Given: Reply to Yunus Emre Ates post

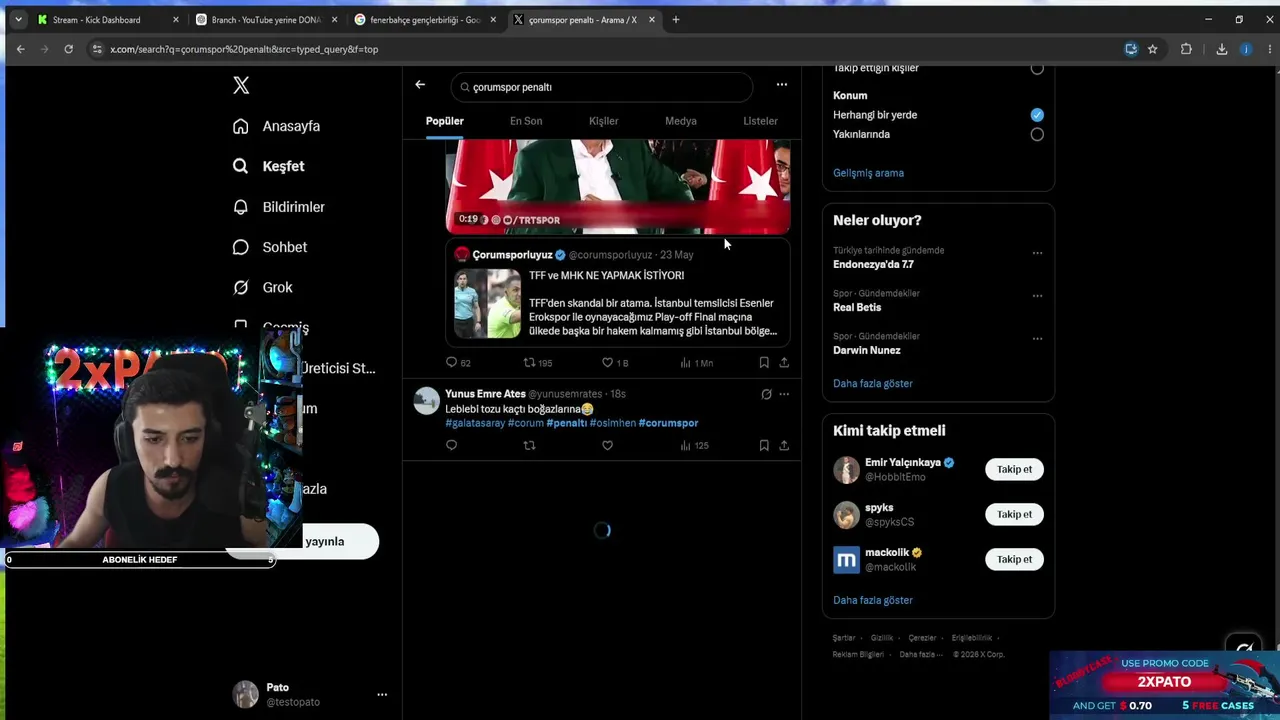Looking at the screenshot, I should [452, 445].
